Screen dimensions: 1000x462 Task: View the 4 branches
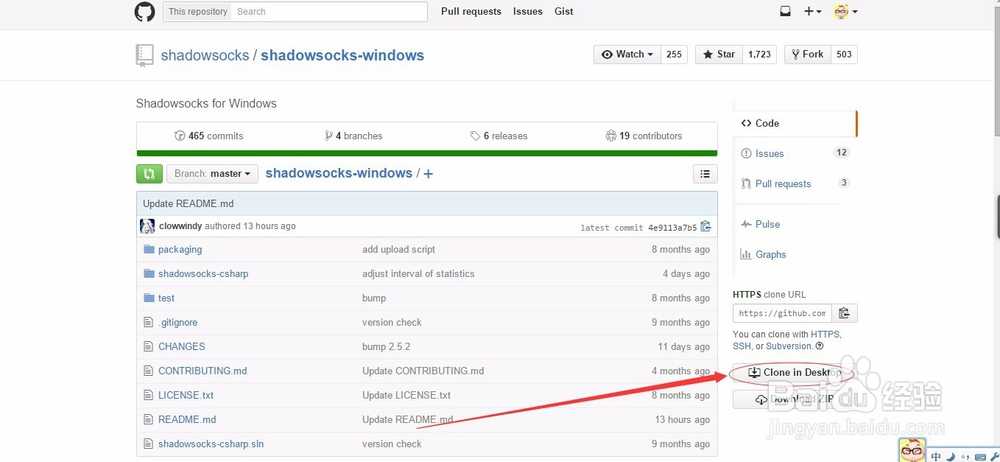(x=353, y=136)
